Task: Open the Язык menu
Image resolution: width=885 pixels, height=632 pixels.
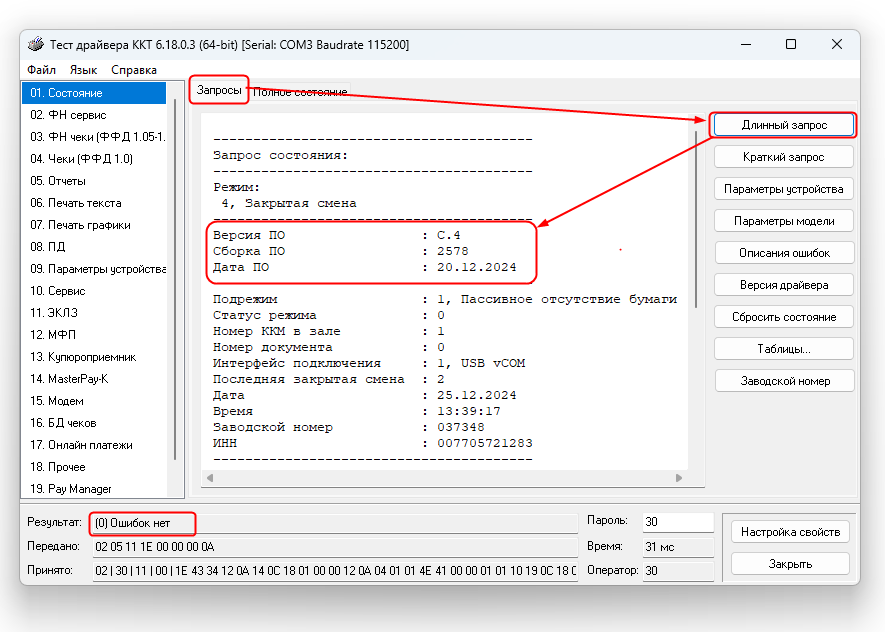Action: click(x=84, y=70)
